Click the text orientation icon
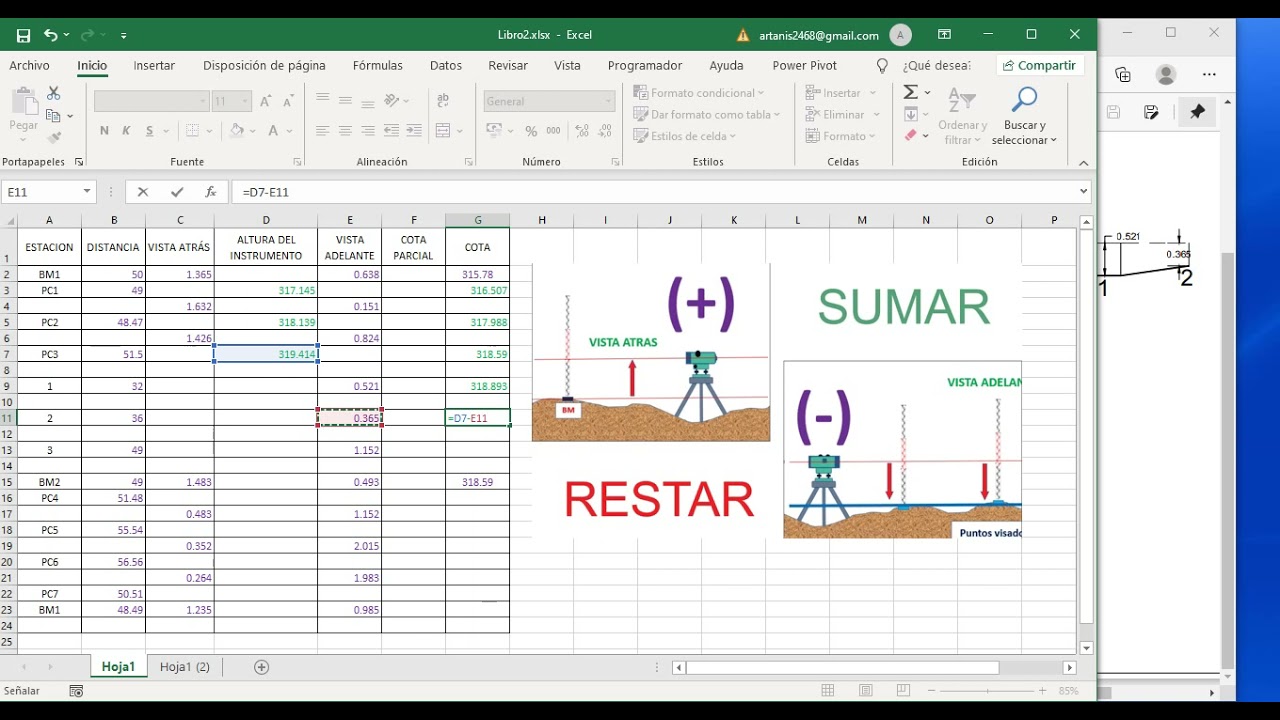Screen dimensions: 1280x720 (x=392, y=100)
